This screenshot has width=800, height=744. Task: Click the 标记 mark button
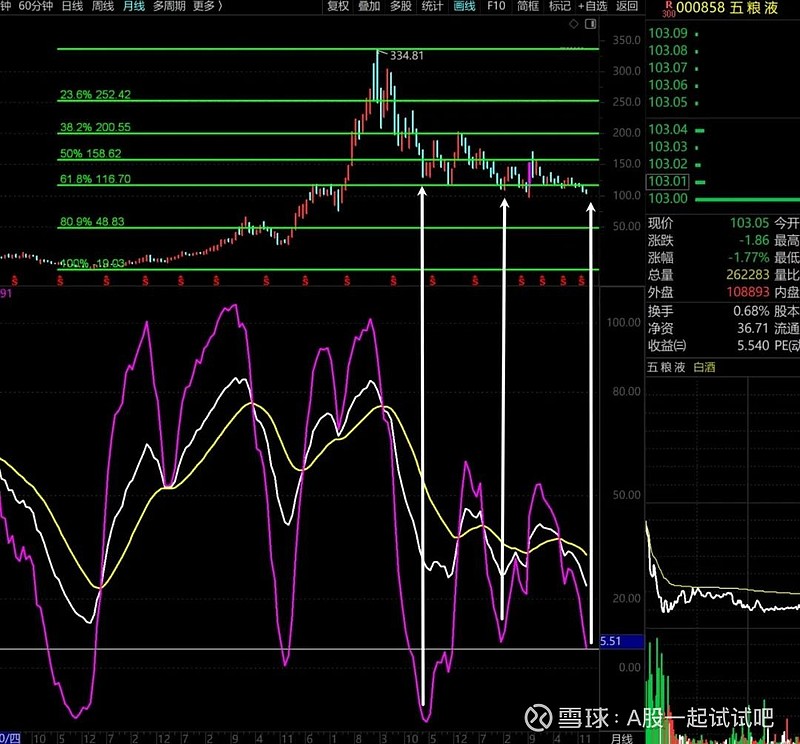pos(560,6)
